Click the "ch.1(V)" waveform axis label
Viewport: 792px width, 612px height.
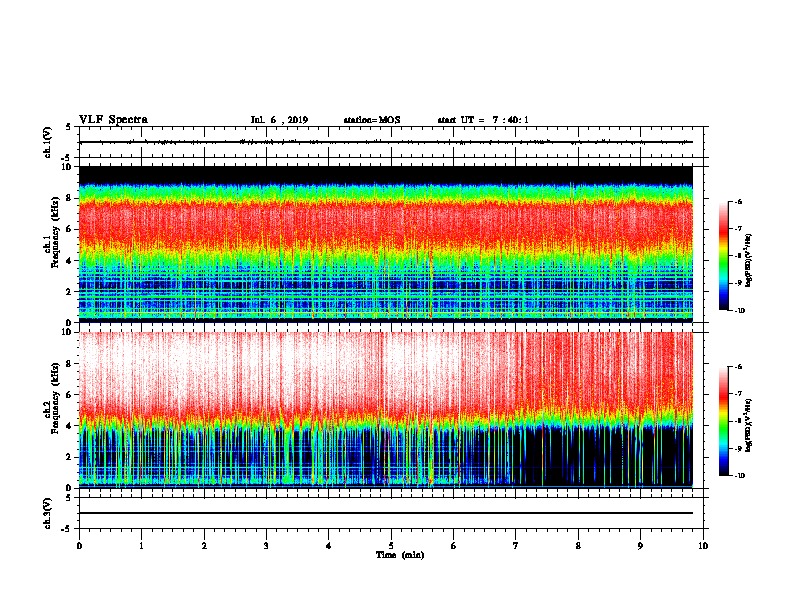pyautogui.click(x=48, y=142)
